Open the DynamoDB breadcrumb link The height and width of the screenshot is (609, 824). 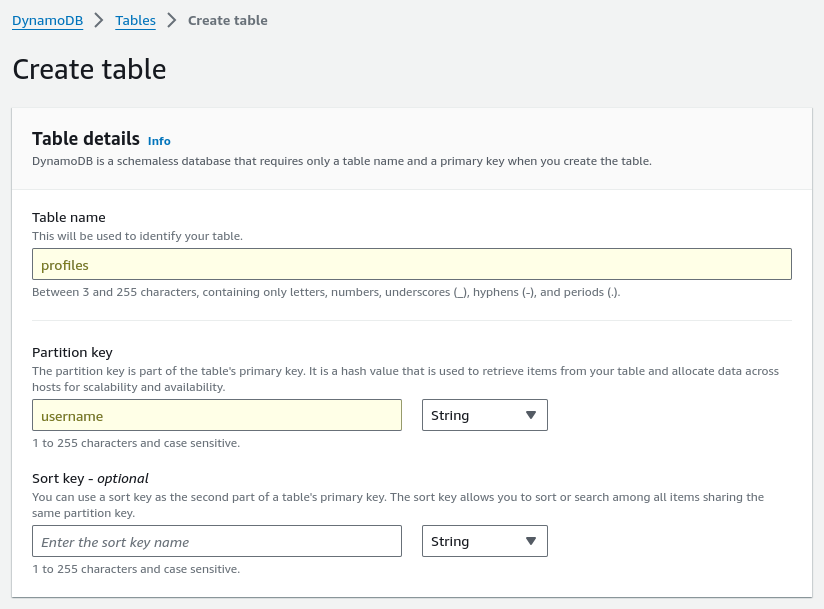coord(47,20)
